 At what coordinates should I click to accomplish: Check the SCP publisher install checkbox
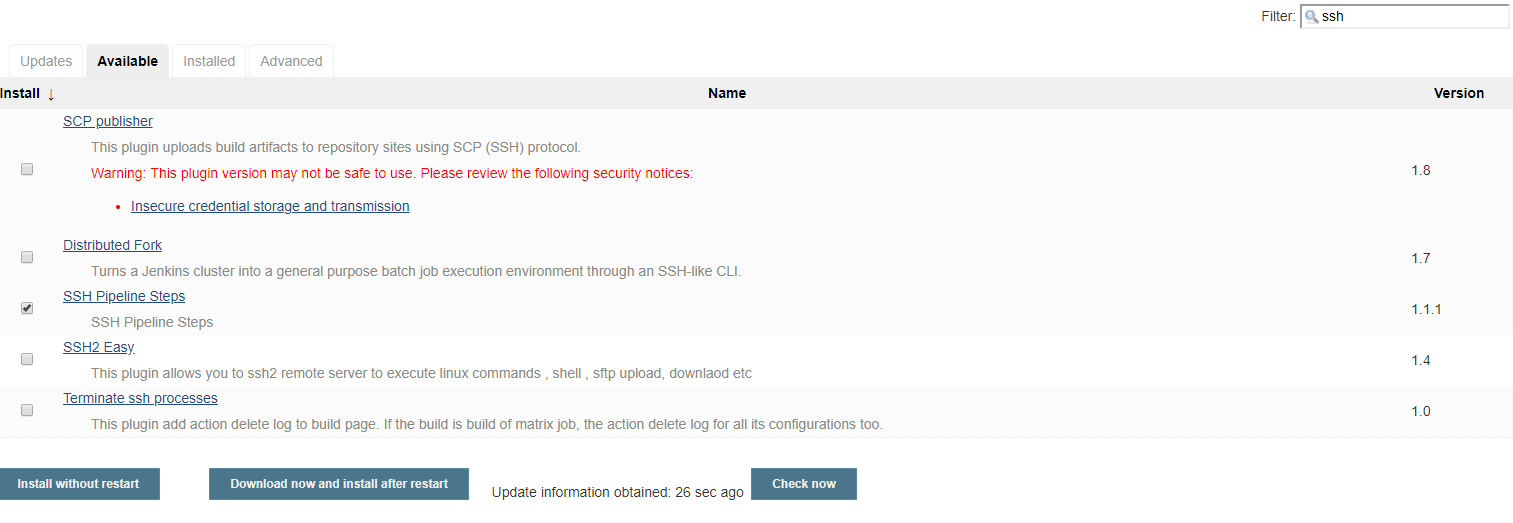(x=27, y=170)
